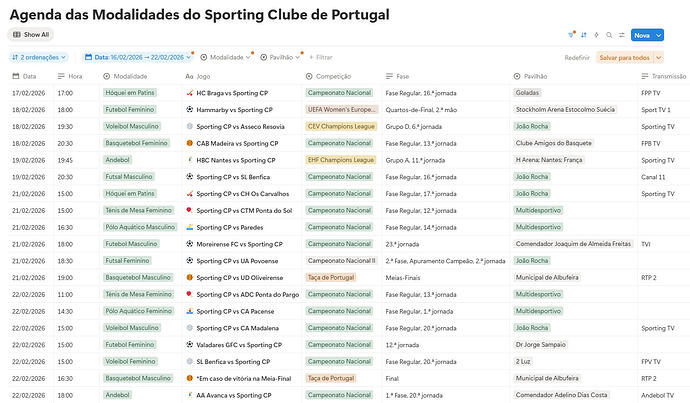Click basketball icon beside CAB Madeira game
This screenshot has width=690, height=403.
(190, 143)
